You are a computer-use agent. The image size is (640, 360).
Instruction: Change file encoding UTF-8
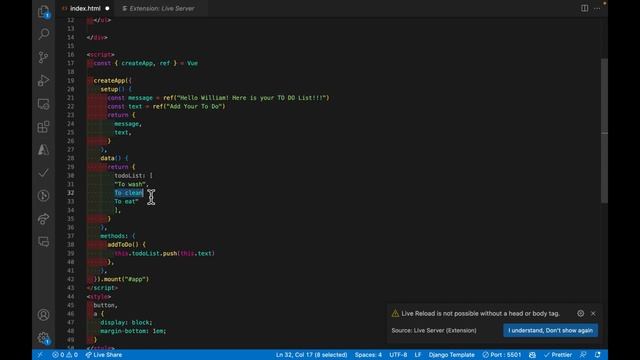coord(398,355)
